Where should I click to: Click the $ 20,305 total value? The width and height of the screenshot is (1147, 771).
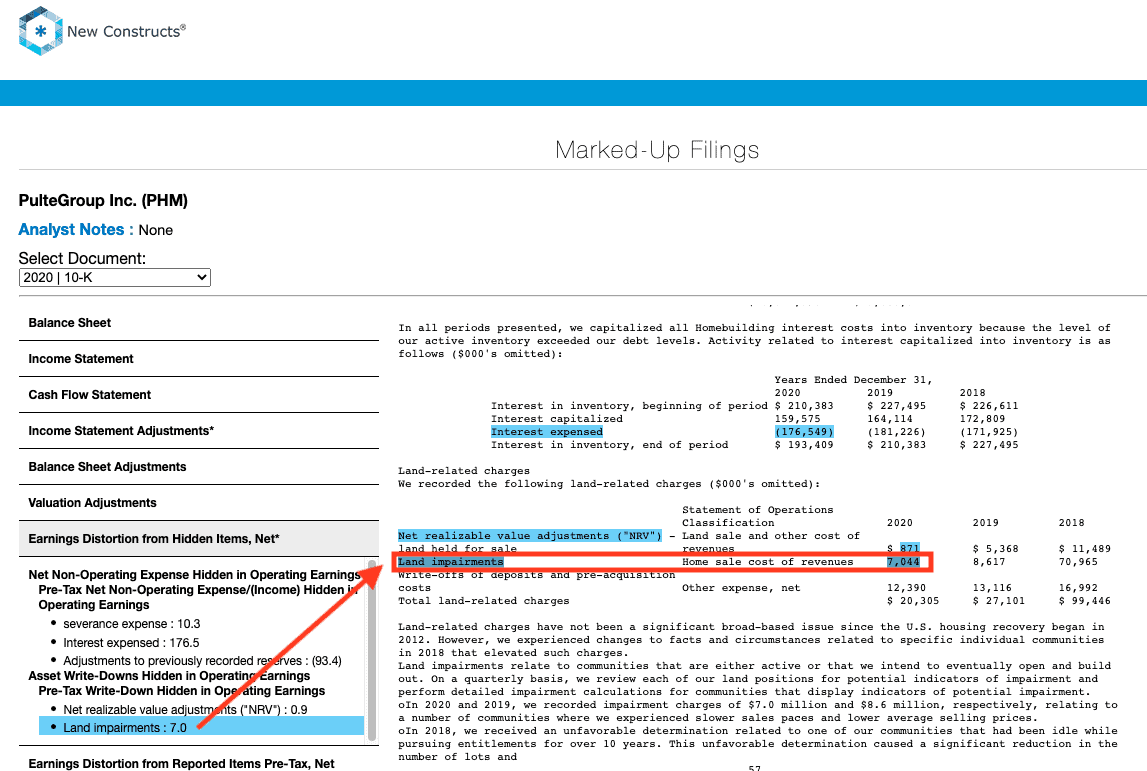click(x=913, y=601)
